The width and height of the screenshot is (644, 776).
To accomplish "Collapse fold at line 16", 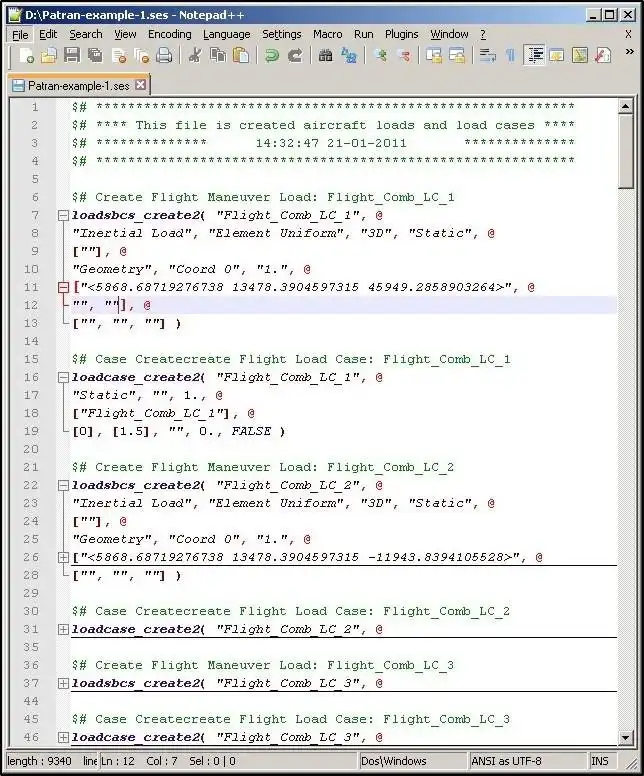I will pyautogui.click(x=63, y=377).
